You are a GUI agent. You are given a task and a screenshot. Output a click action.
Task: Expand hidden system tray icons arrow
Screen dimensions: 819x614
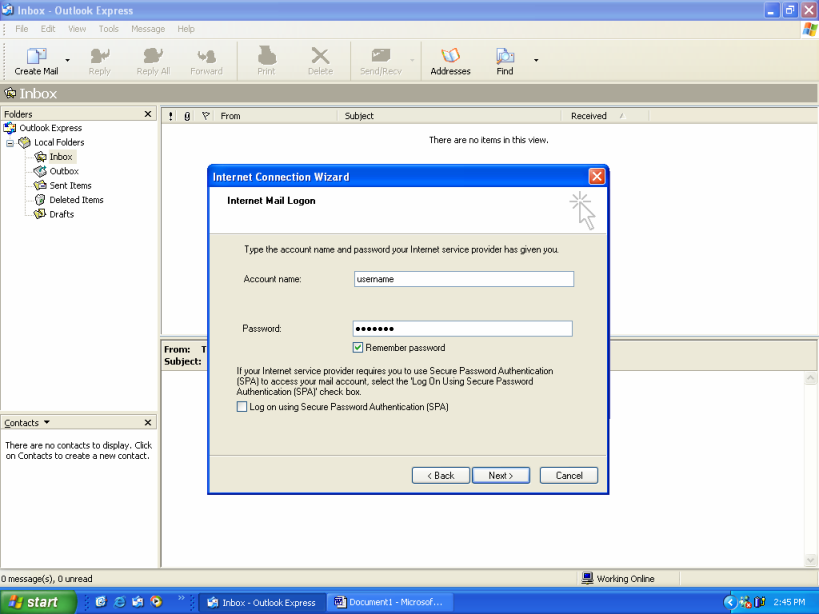729,603
